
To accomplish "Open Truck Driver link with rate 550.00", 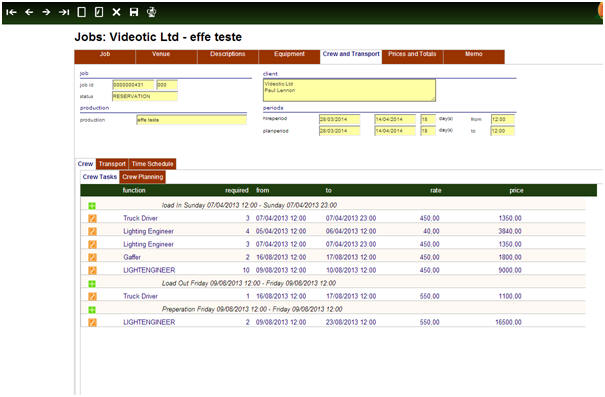I will 140,296.
